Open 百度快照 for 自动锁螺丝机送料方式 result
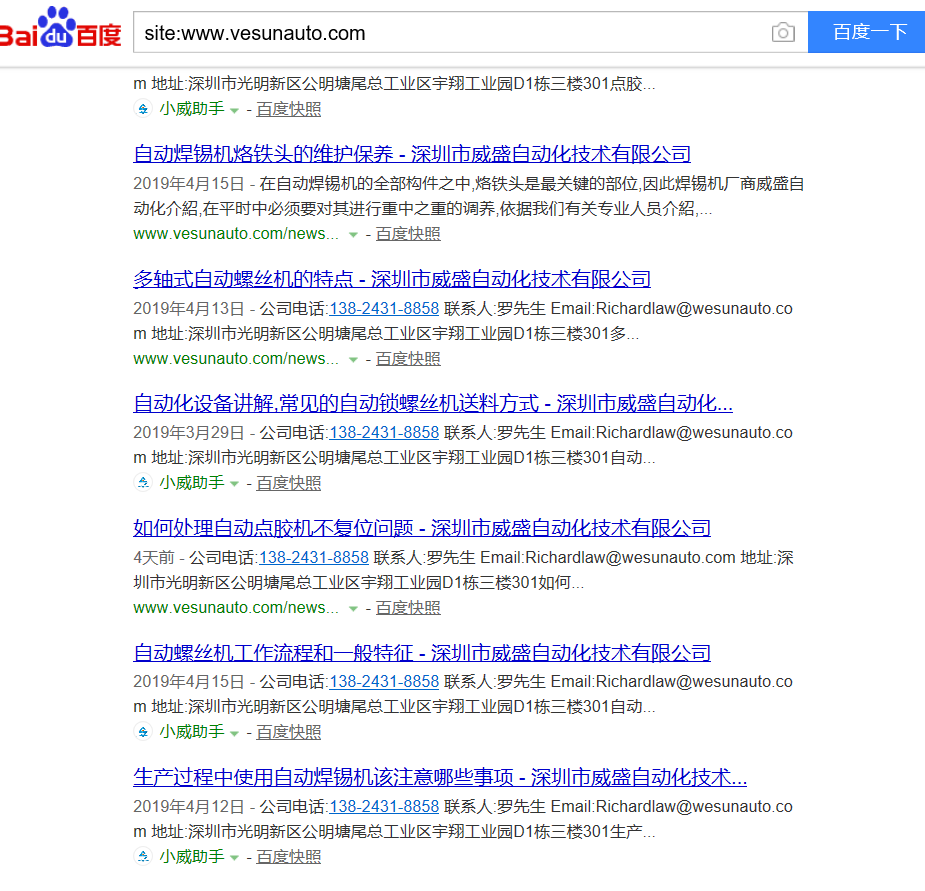Image resolution: width=925 pixels, height=891 pixels. coord(288,483)
